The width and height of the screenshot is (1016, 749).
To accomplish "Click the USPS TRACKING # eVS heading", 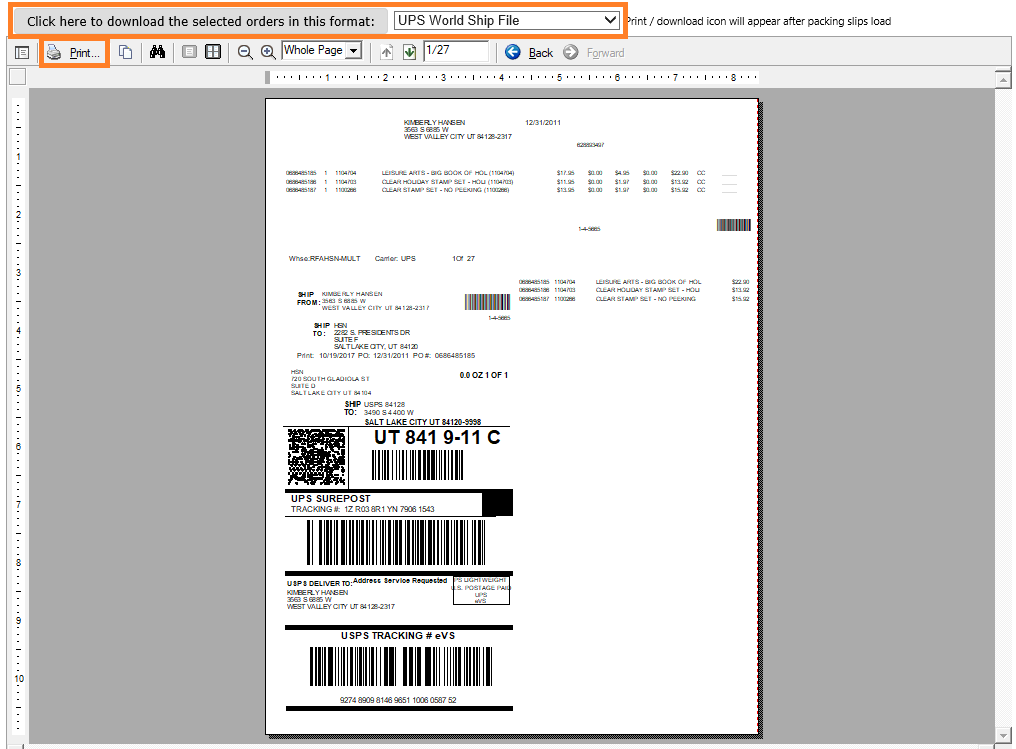I will (398, 636).
